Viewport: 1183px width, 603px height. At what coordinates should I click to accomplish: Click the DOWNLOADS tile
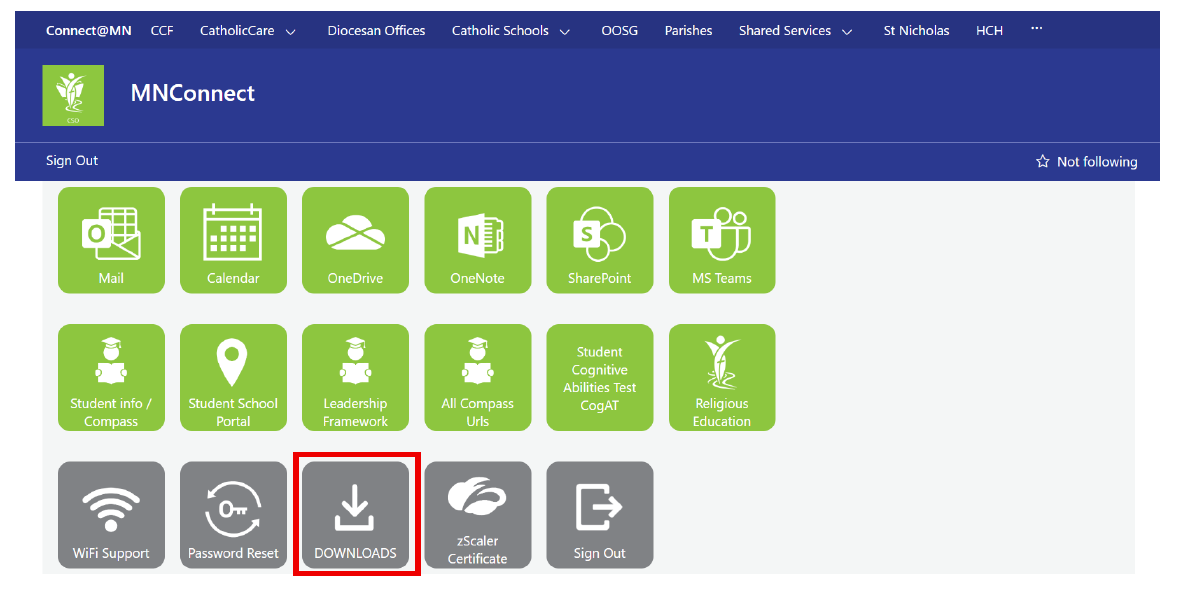(x=355, y=515)
